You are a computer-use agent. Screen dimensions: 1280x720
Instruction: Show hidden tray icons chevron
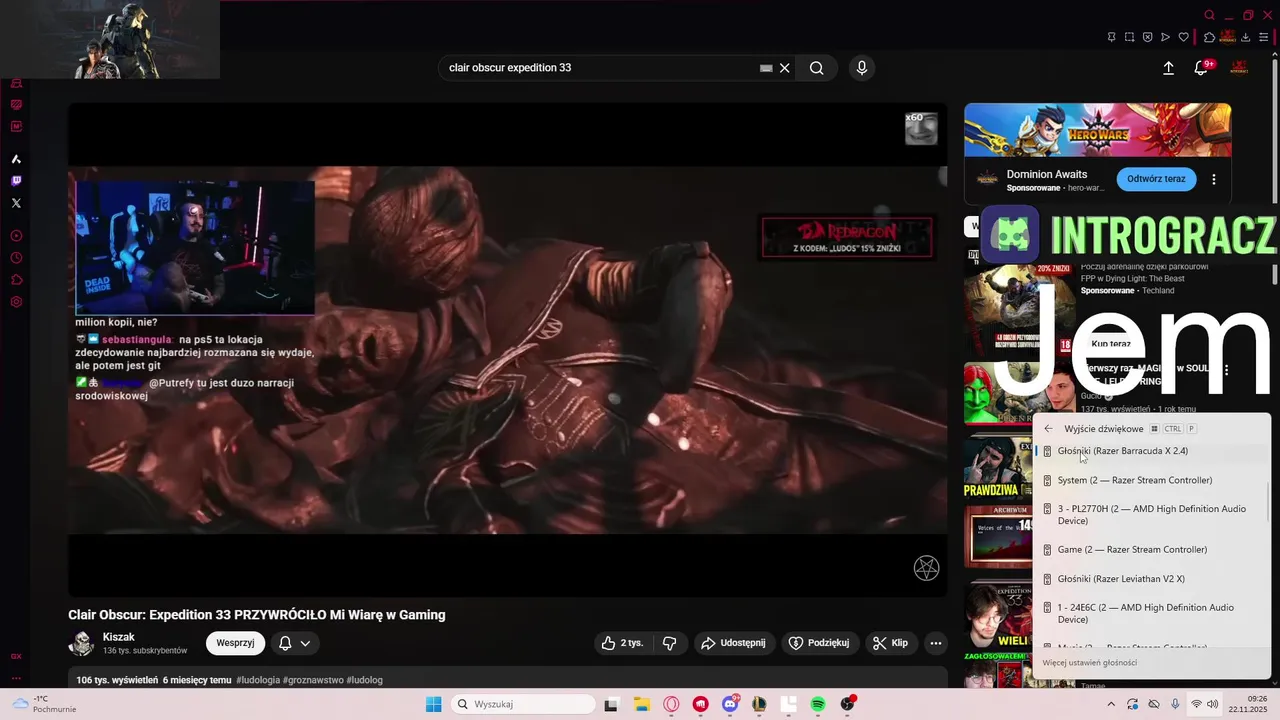click(1111, 704)
